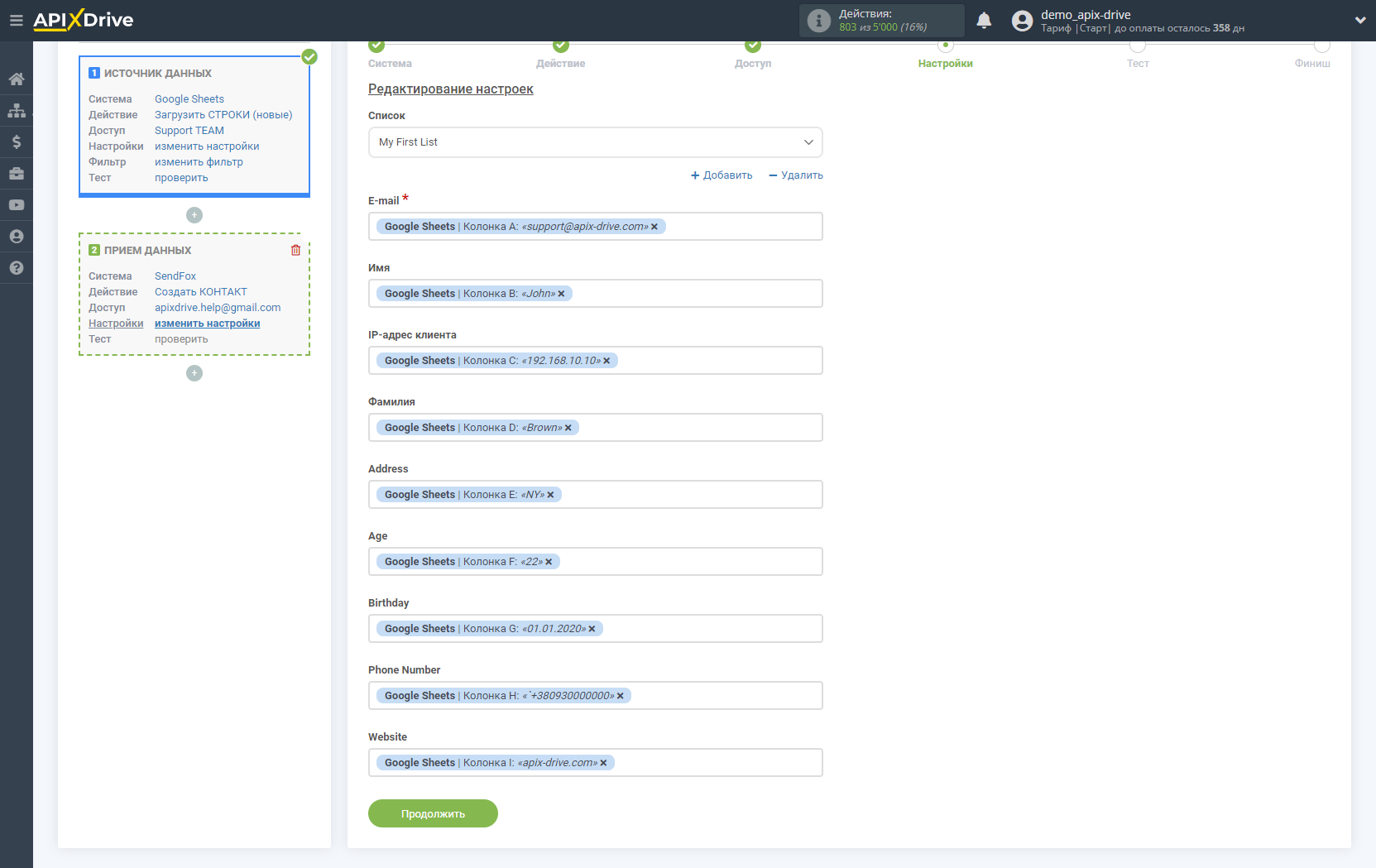The width and height of the screenshot is (1376, 868).
Task: Remove the Колонка C IP address tag
Action: pos(606,361)
